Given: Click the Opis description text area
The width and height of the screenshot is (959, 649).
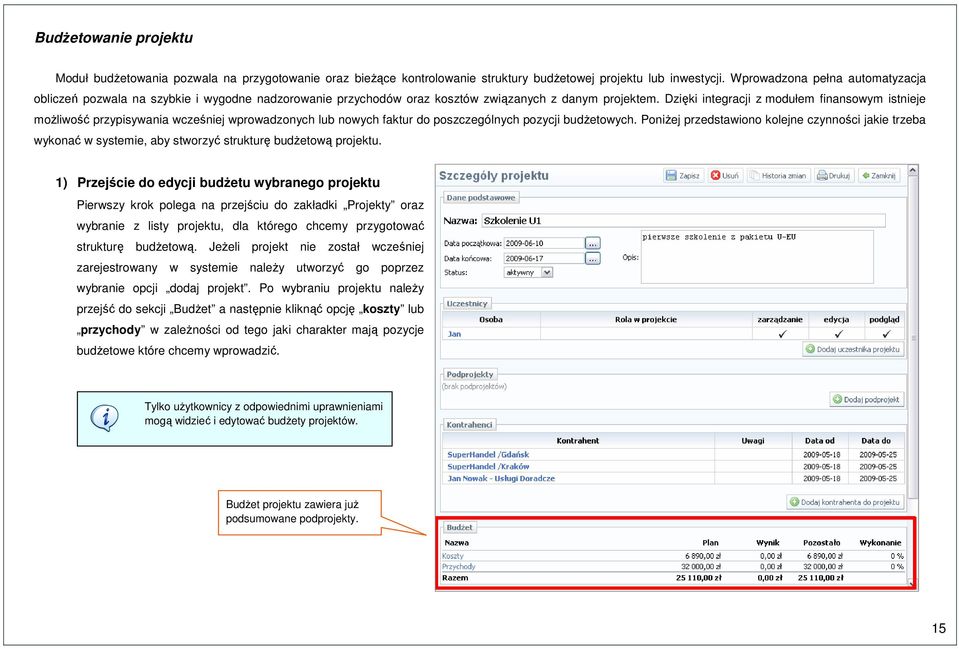Looking at the screenshot, I should click(757, 257).
